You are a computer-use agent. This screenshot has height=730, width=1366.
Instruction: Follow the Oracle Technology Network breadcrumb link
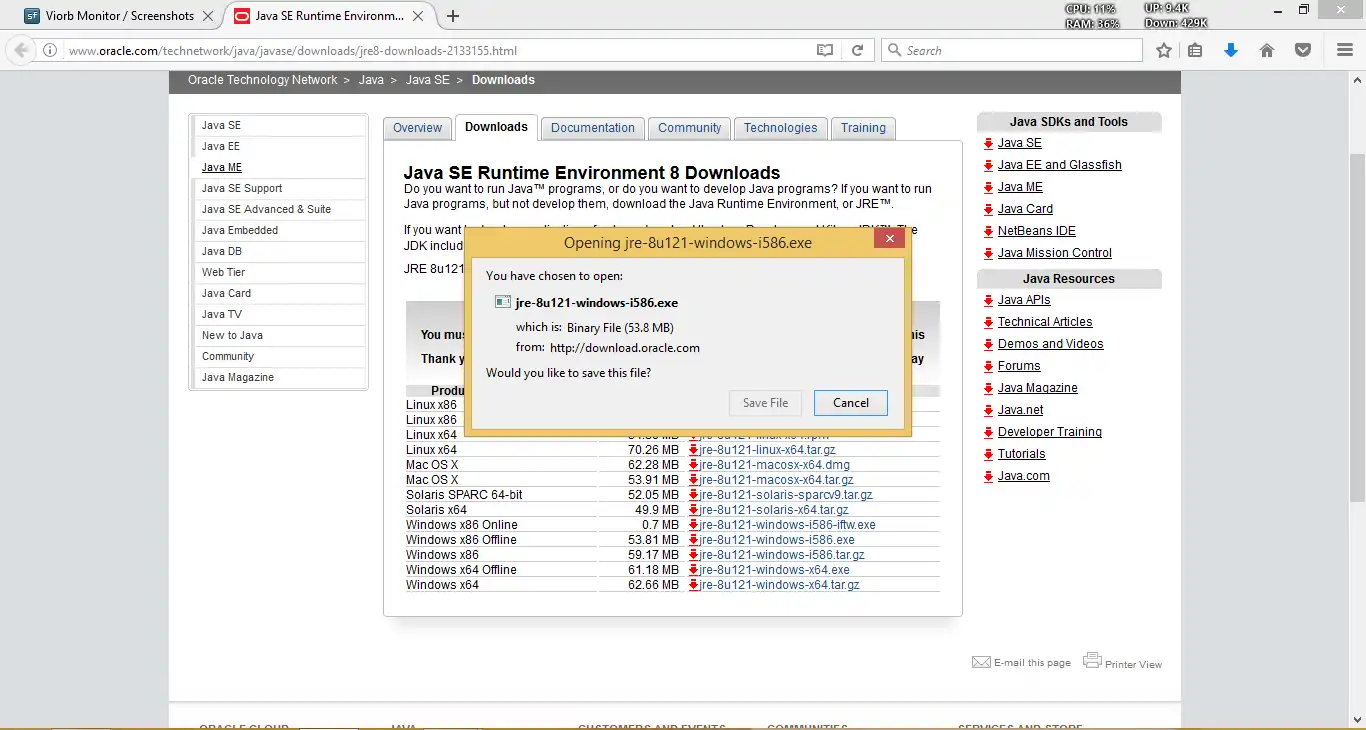263,80
